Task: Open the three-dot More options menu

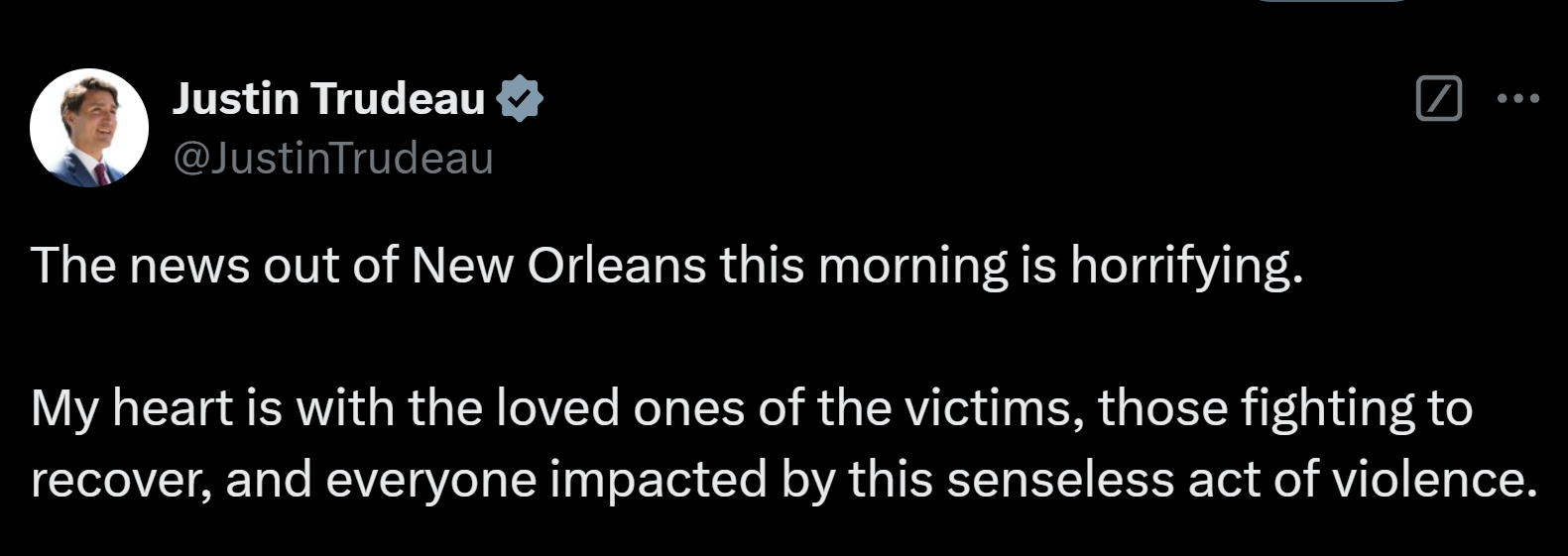Action: [x=1517, y=98]
